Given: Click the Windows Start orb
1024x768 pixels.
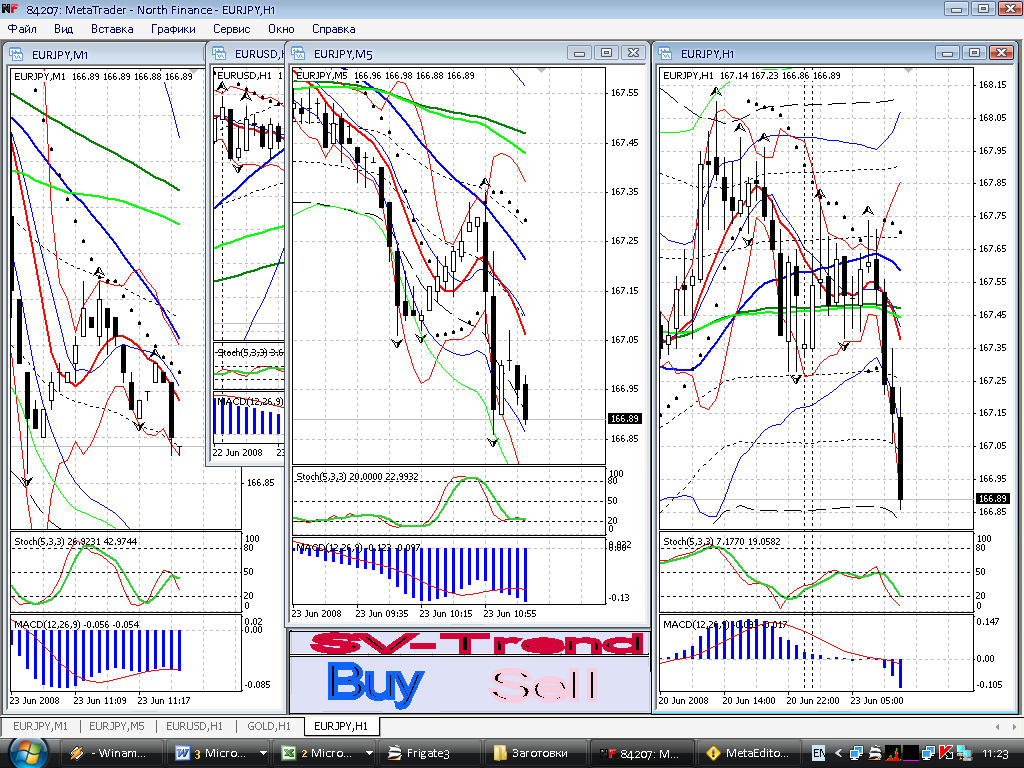Looking at the screenshot, I should coord(22,752).
